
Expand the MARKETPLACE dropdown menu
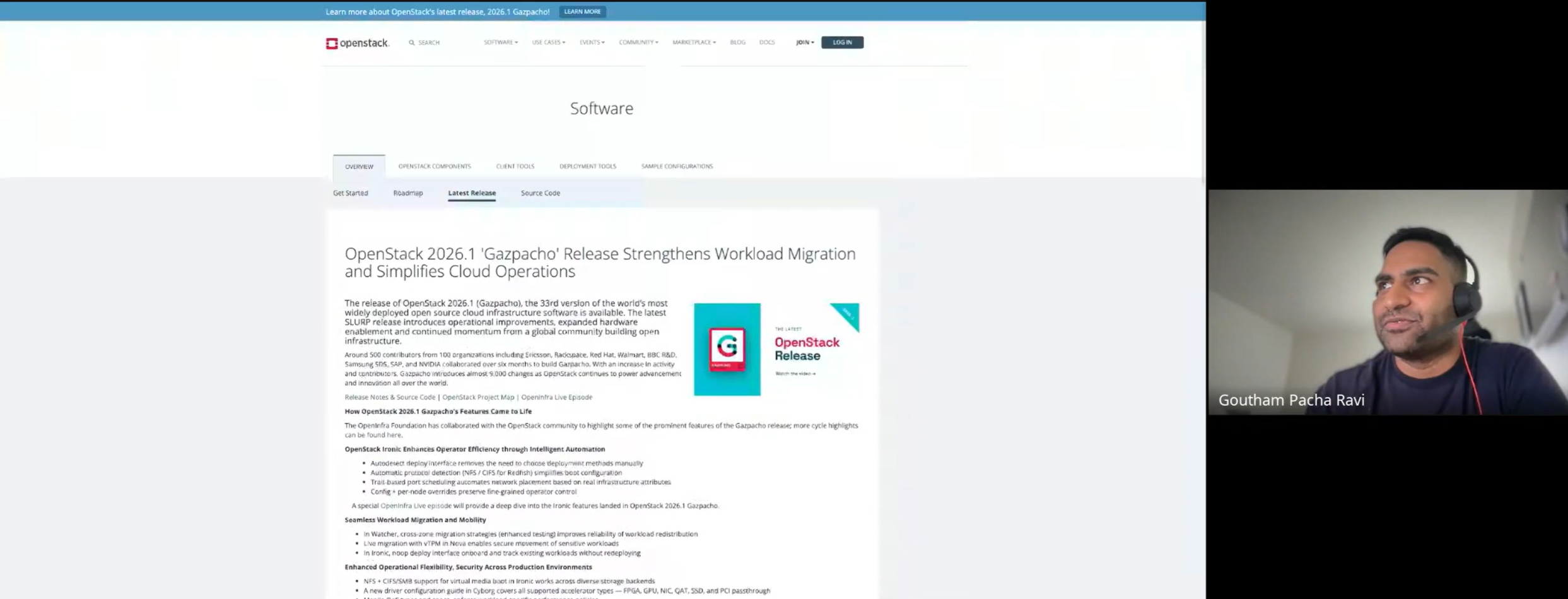tap(694, 42)
